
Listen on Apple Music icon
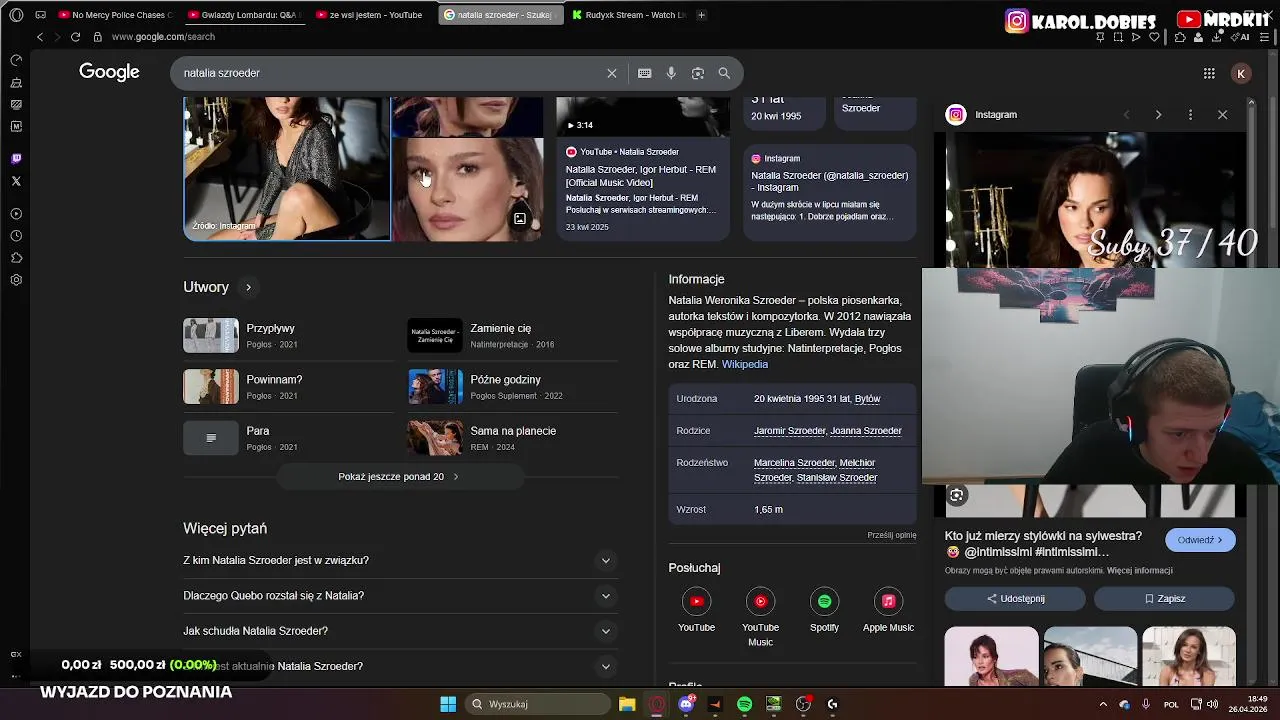click(888, 601)
